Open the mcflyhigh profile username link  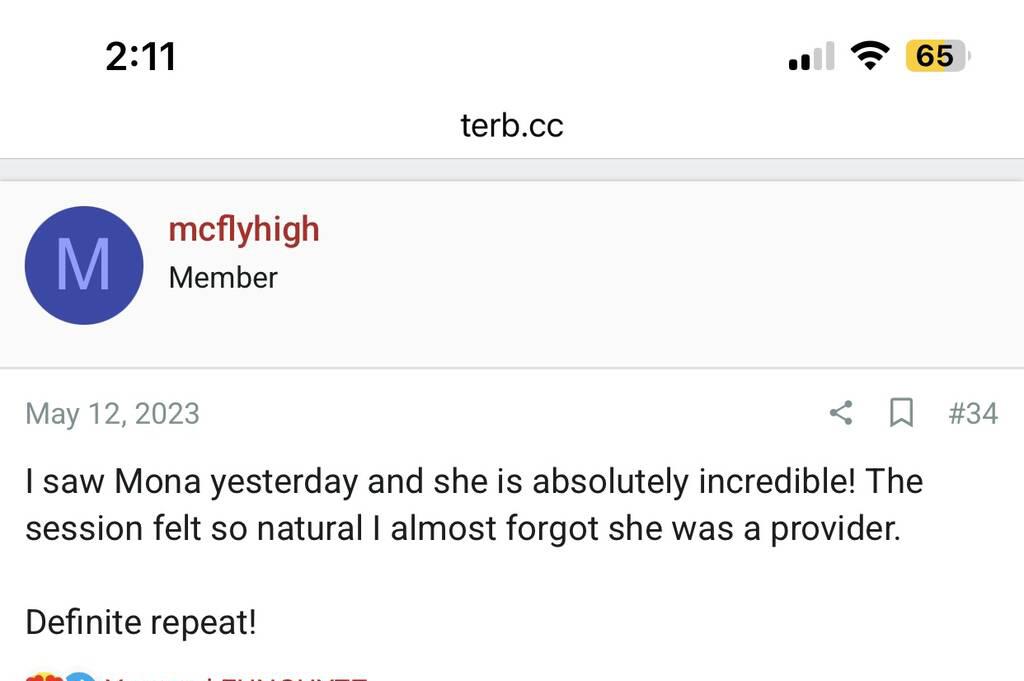pos(244,229)
